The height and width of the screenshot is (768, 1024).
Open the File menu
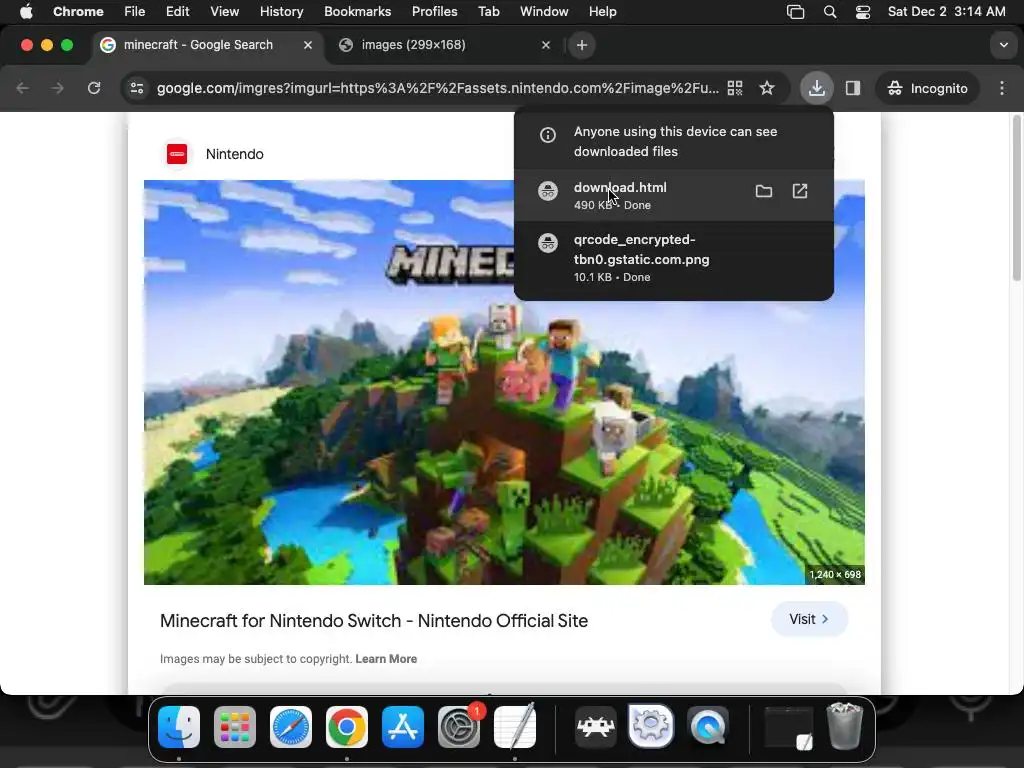click(135, 12)
